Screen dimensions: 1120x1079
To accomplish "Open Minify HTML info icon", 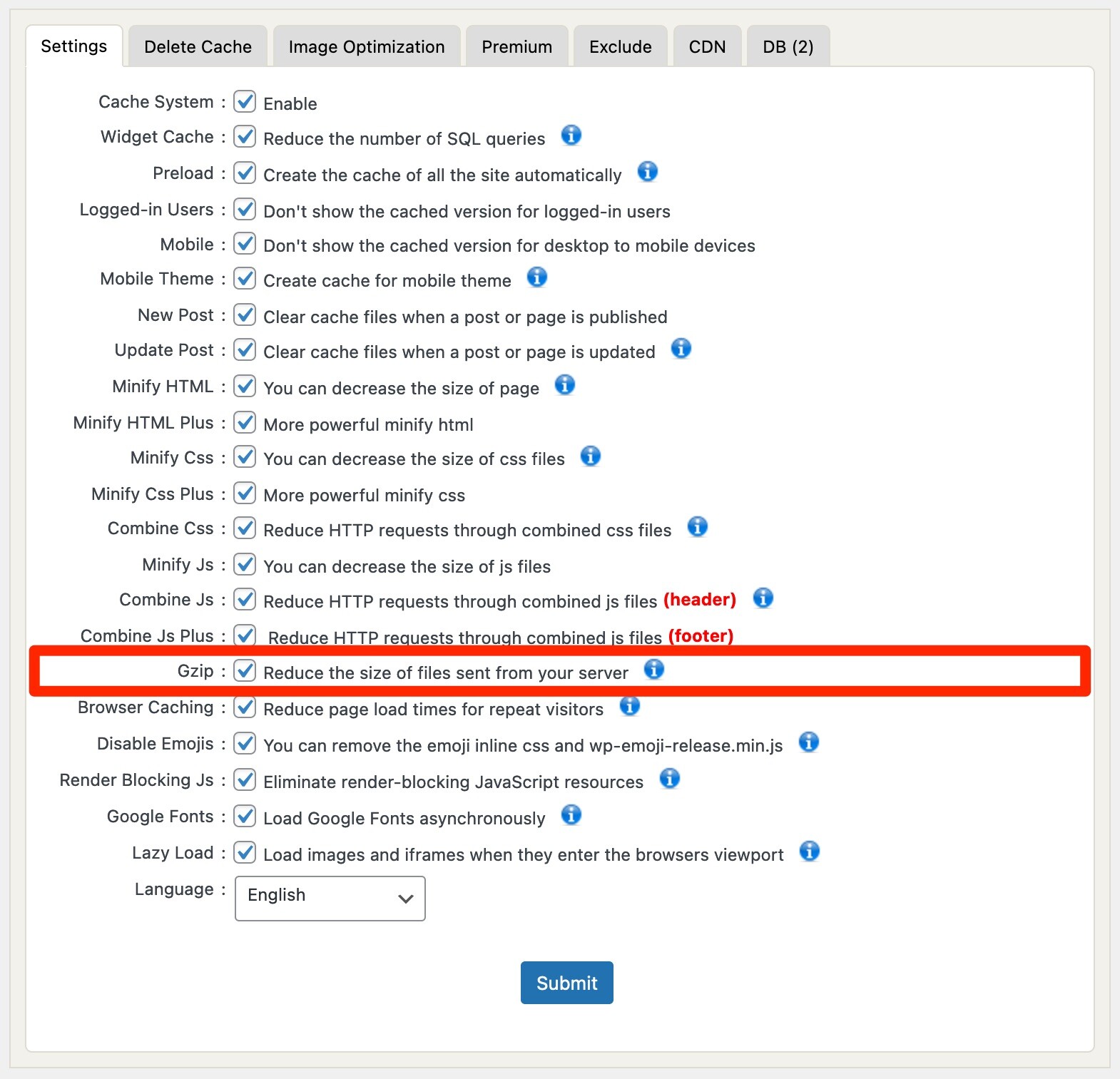I will pos(564,384).
